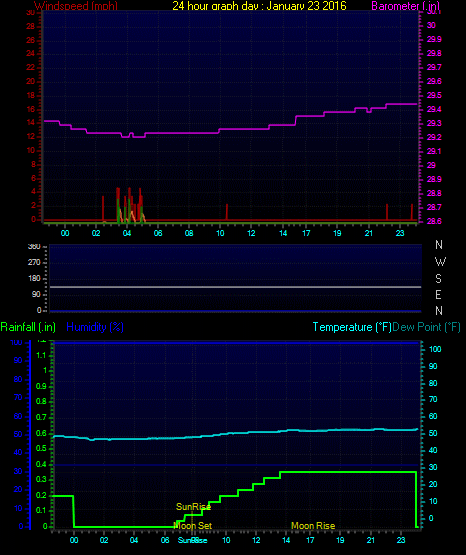Screen dimensions: 466x555
Task: Click the Barometer (in) axis title
Action: coord(405,6)
